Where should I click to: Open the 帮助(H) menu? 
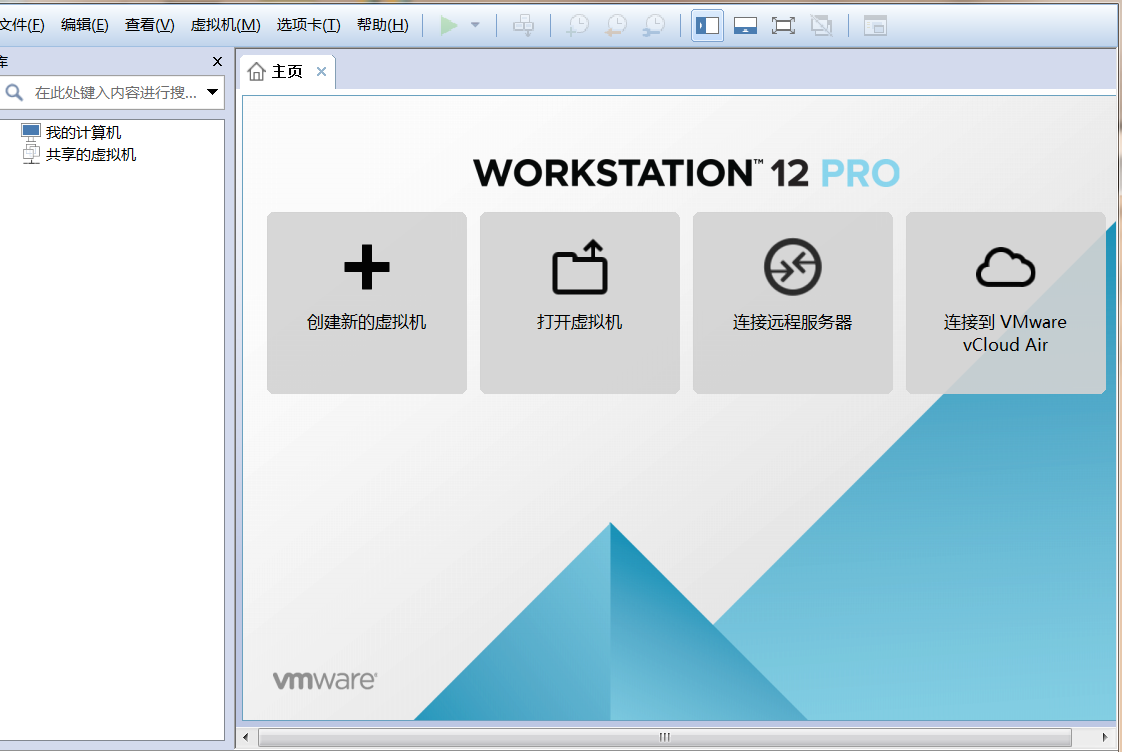383,25
